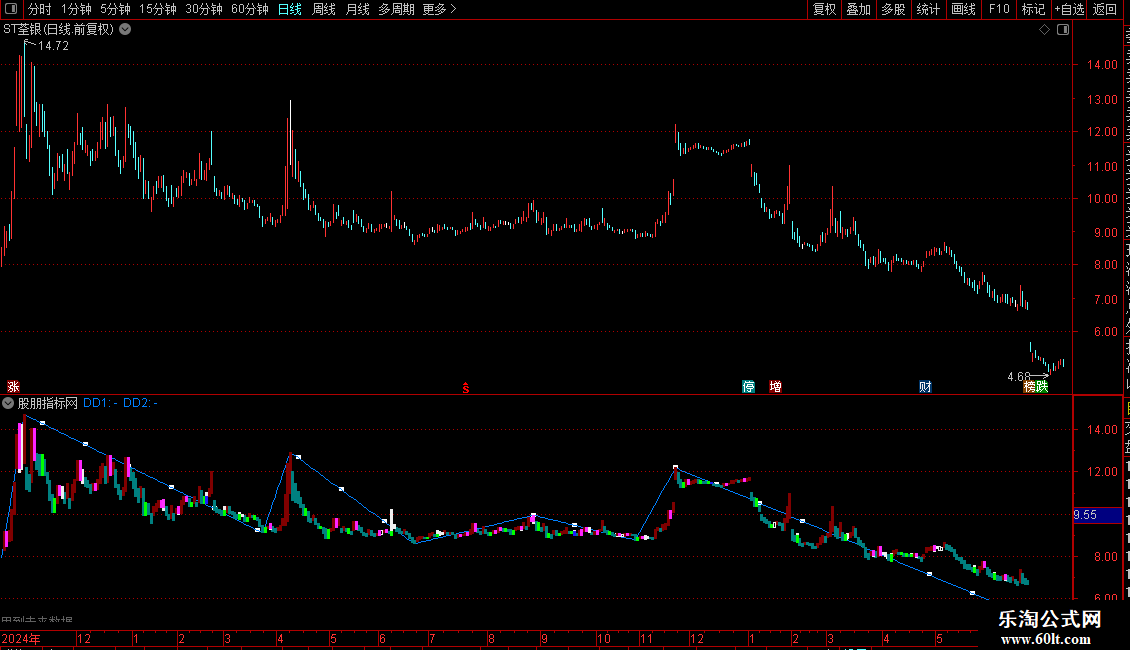Click the DD1 indicator label

pos(100,404)
